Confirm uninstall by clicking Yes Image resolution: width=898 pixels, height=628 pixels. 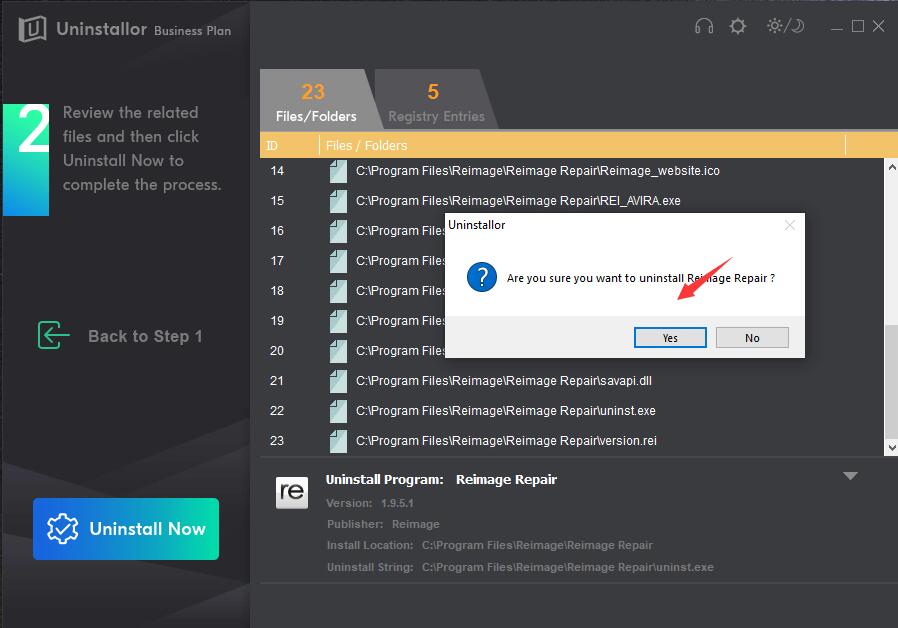(670, 338)
